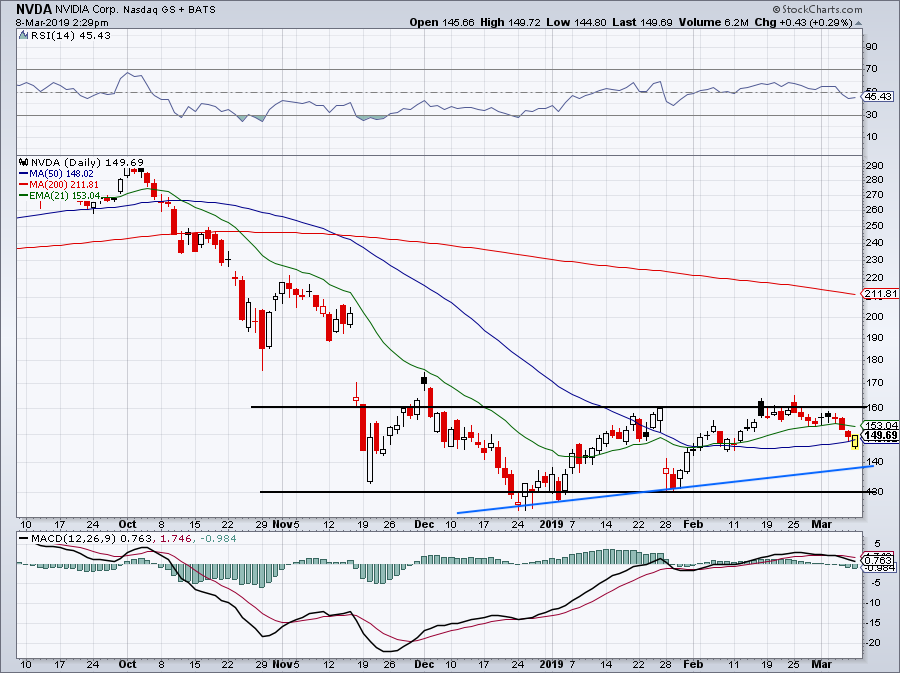Click the Low 144.80 quote value
Viewport: 900px width, 673px height.
pyautogui.click(x=576, y=22)
